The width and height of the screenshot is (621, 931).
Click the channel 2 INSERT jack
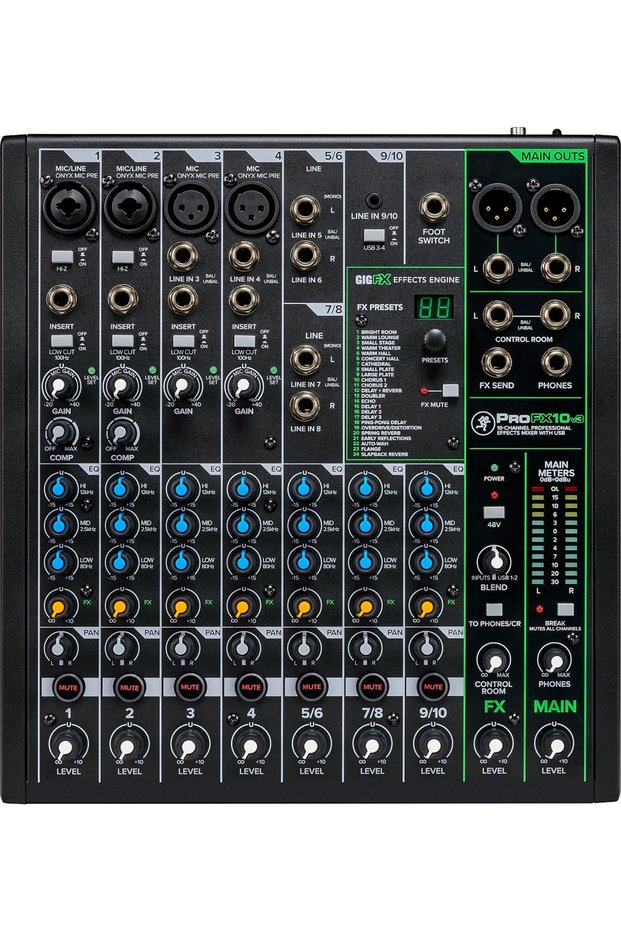pos(123,300)
